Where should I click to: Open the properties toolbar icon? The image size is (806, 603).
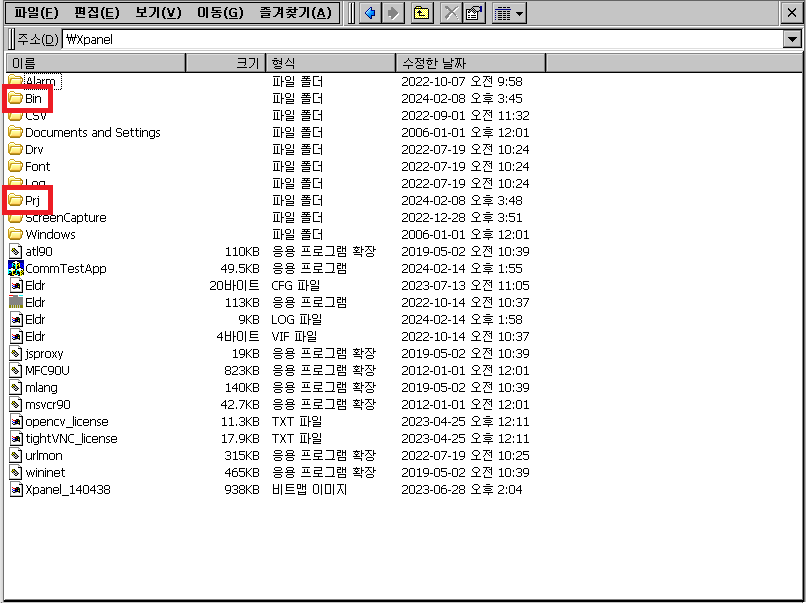[474, 13]
